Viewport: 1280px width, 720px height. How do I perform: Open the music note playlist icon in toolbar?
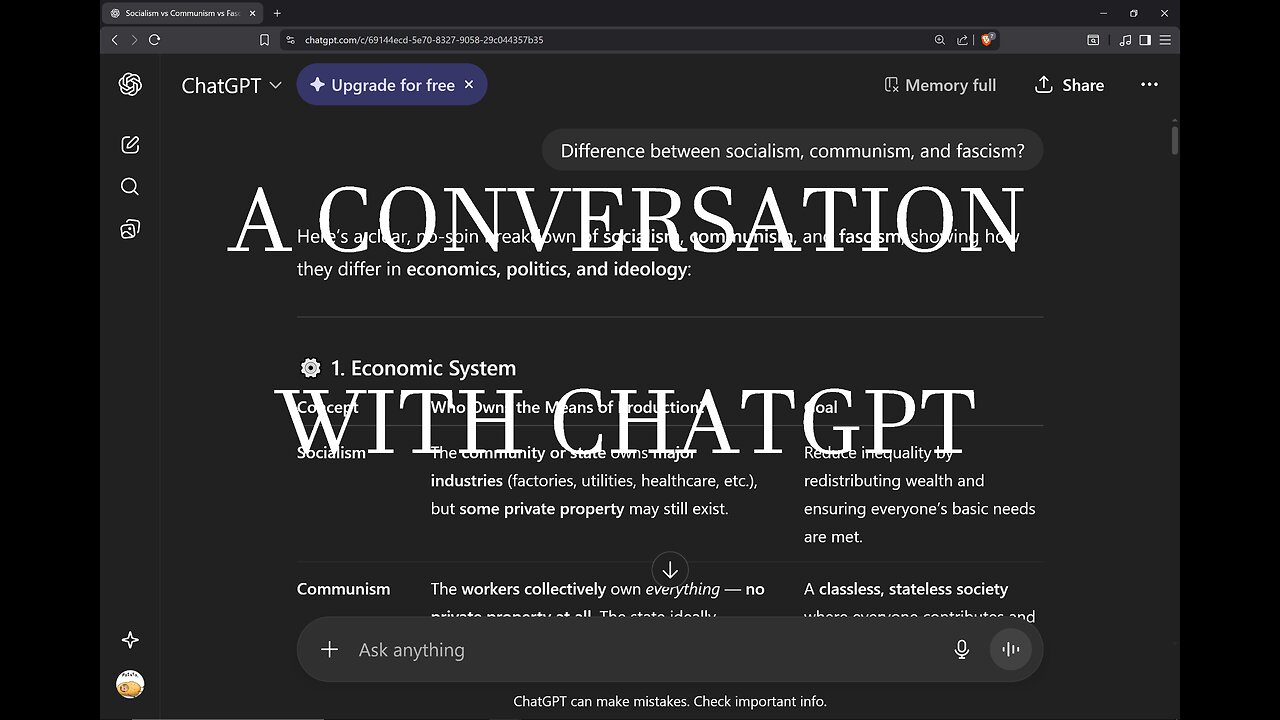pos(1126,40)
